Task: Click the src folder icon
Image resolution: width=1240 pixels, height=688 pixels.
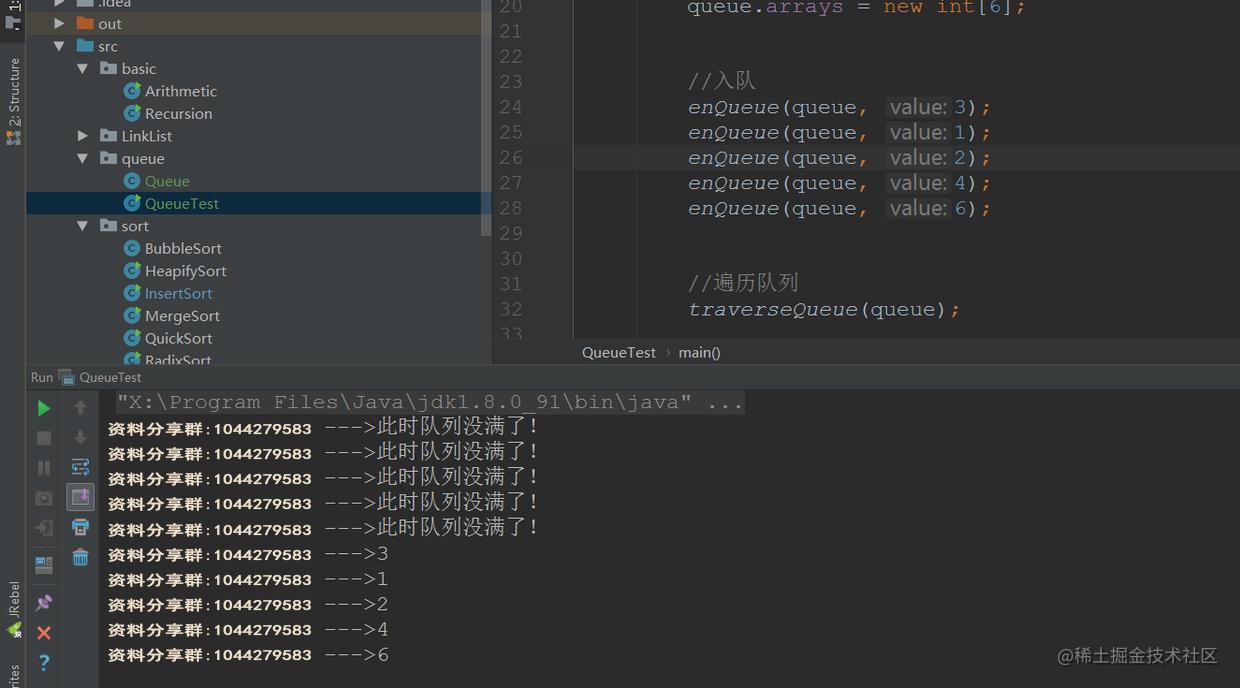Action: coord(85,46)
